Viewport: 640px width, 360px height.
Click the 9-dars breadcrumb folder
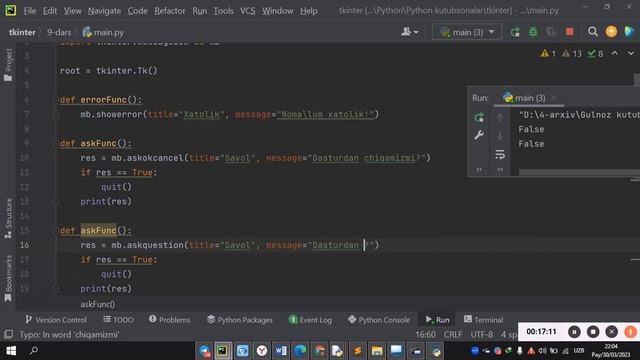(x=59, y=32)
